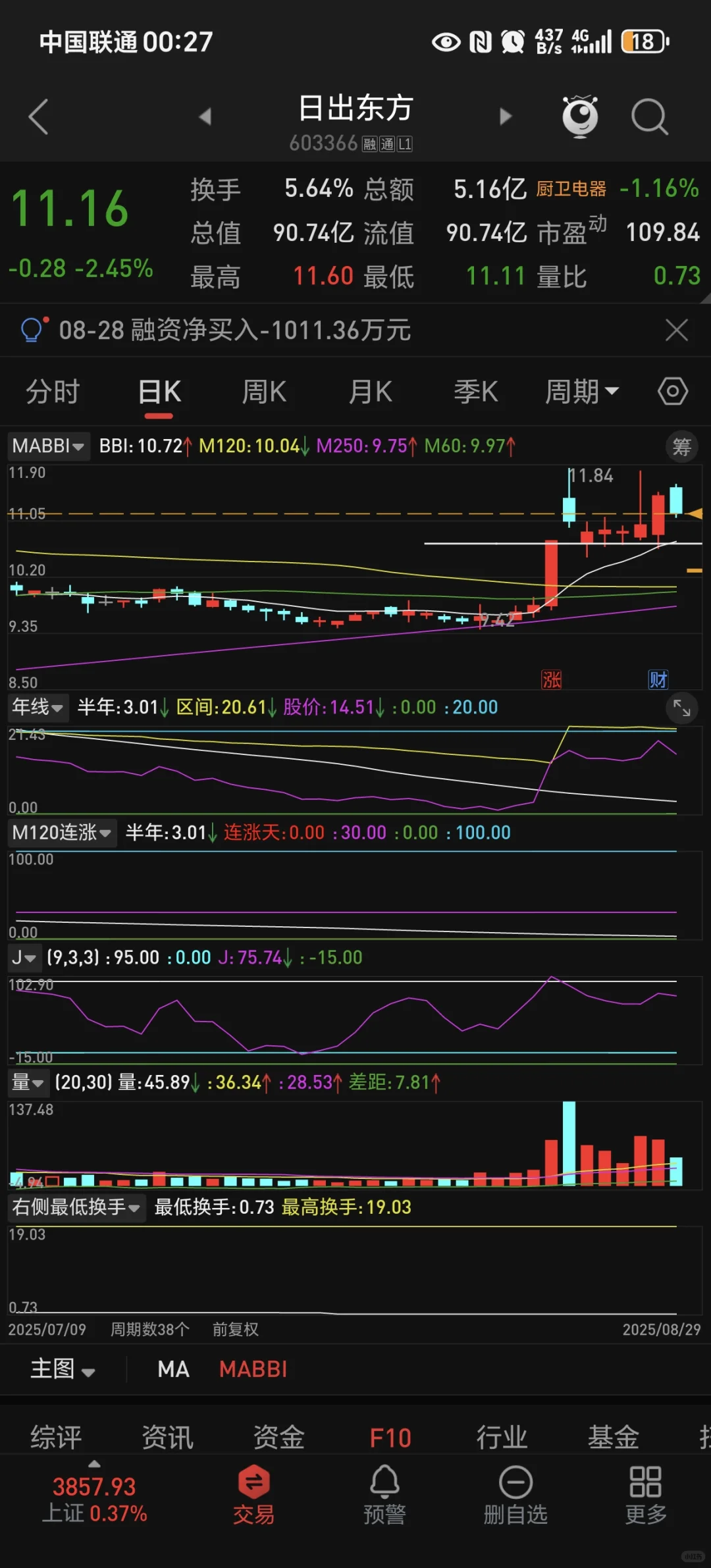
Task: Tap the stock name 日出东方
Action: point(355,108)
